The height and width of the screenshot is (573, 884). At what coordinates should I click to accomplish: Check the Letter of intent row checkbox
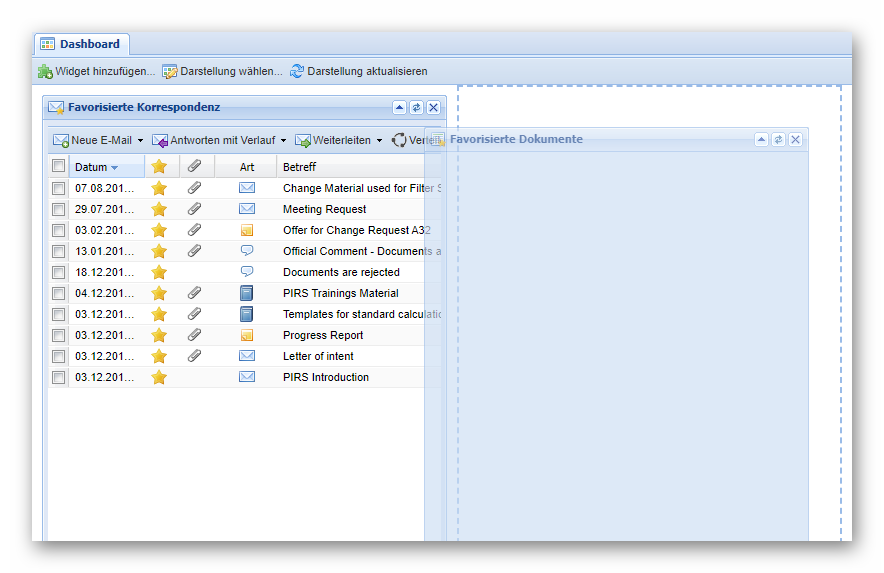click(58, 356)
